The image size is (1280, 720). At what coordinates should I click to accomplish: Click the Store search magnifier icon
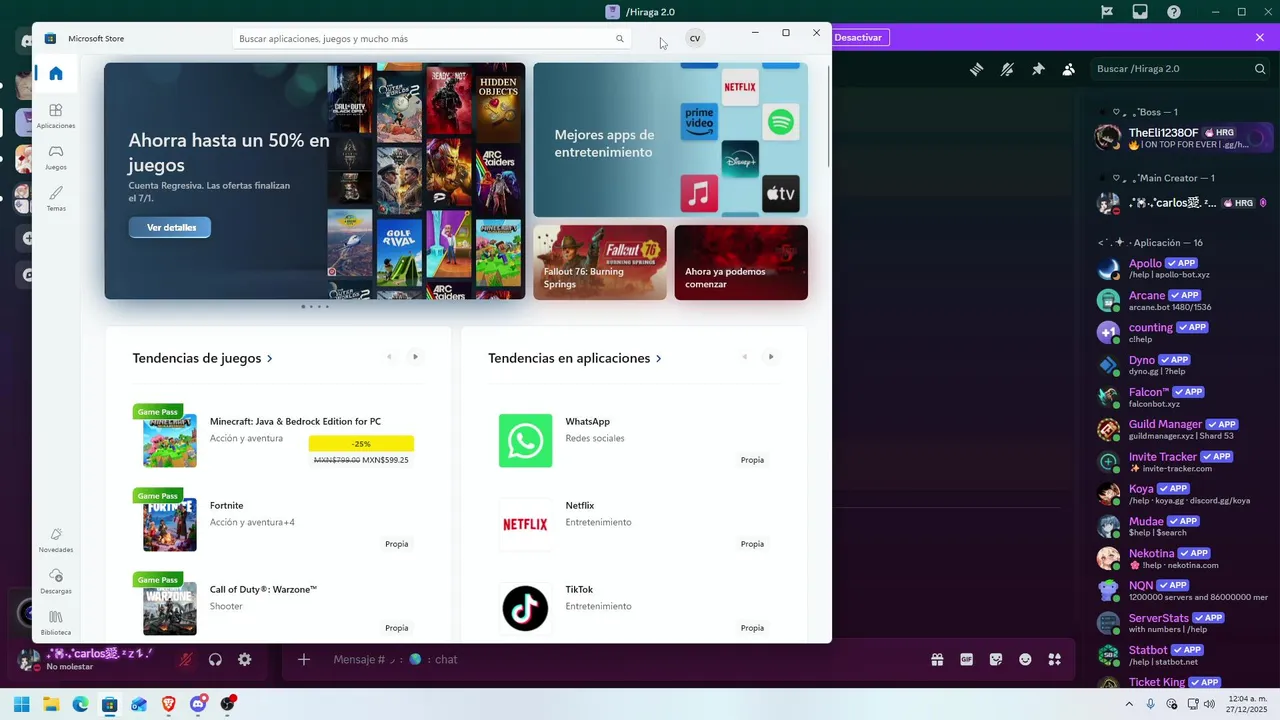(x=620, y=39)
